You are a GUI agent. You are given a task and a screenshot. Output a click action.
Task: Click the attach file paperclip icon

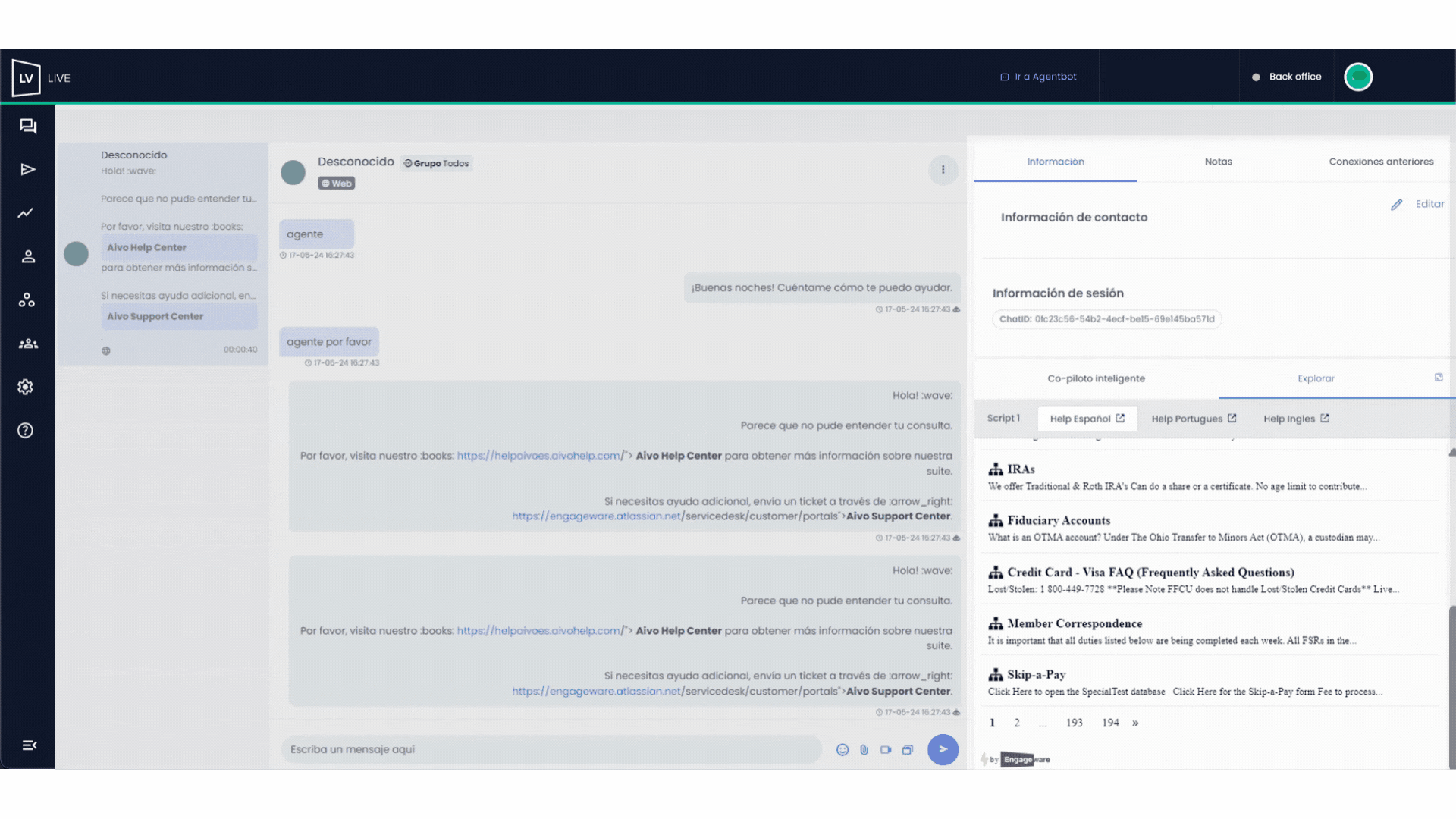[x=864, y=749]
